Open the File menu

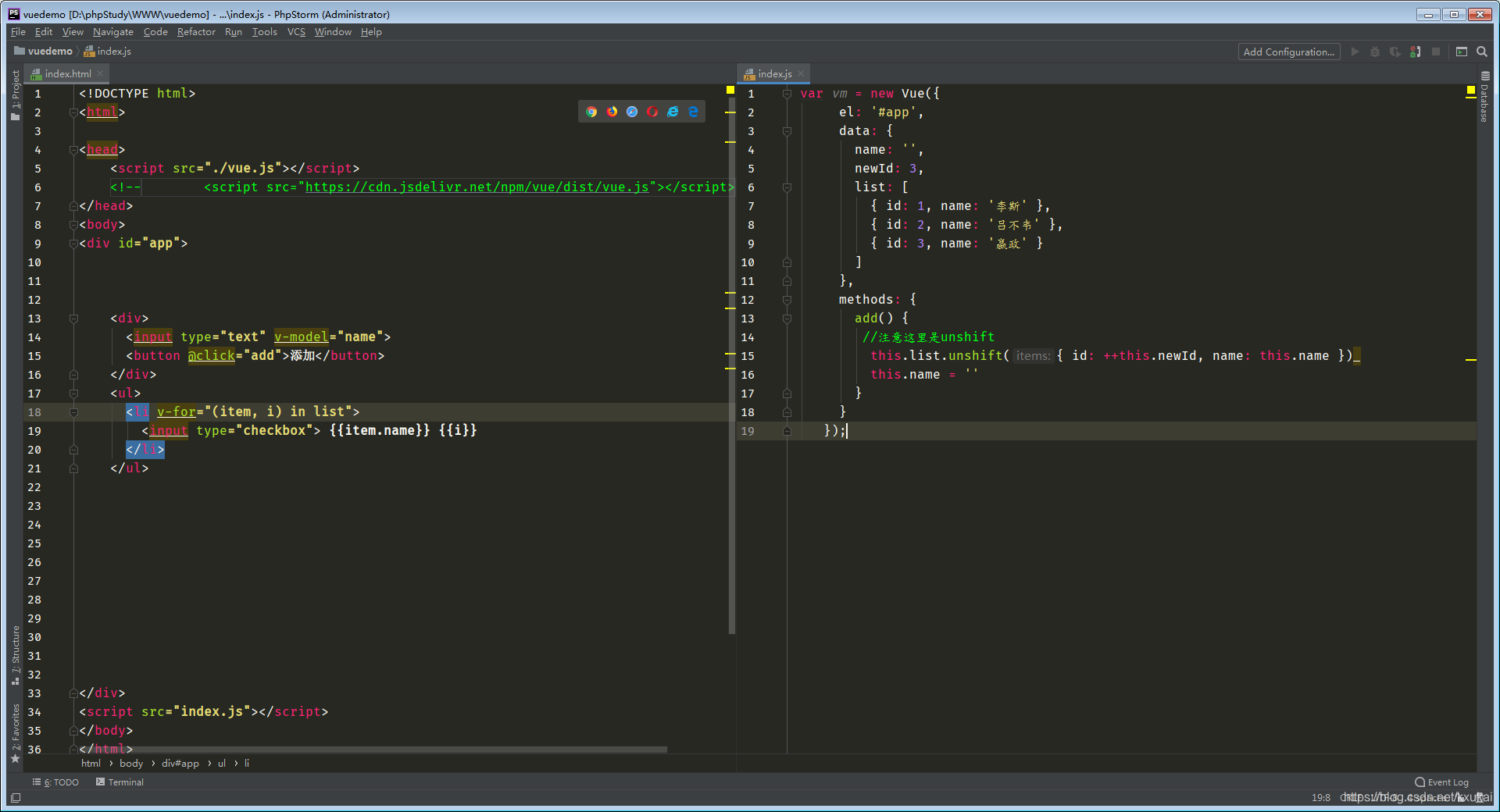click(18, 32)
